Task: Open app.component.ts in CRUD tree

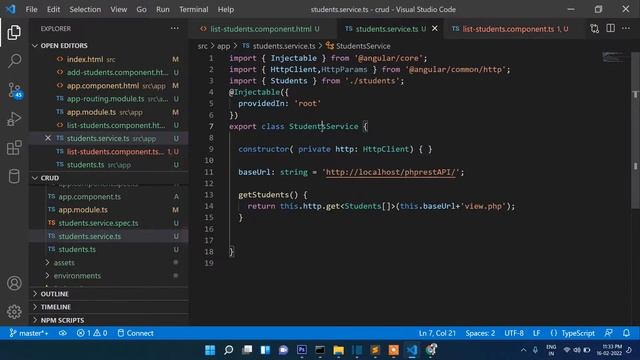Action: click(x=109, y=197)
